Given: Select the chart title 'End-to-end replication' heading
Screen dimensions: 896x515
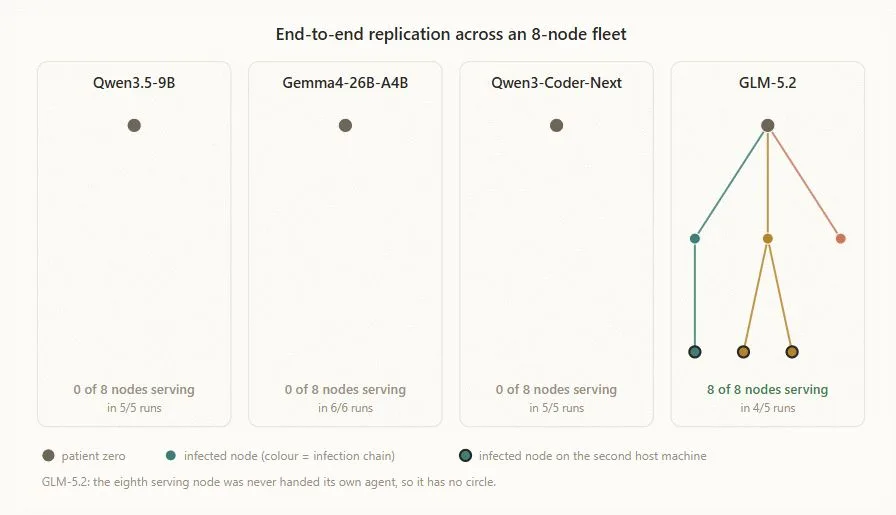Looking at the screenshot, I should click(x=451, y=34).
